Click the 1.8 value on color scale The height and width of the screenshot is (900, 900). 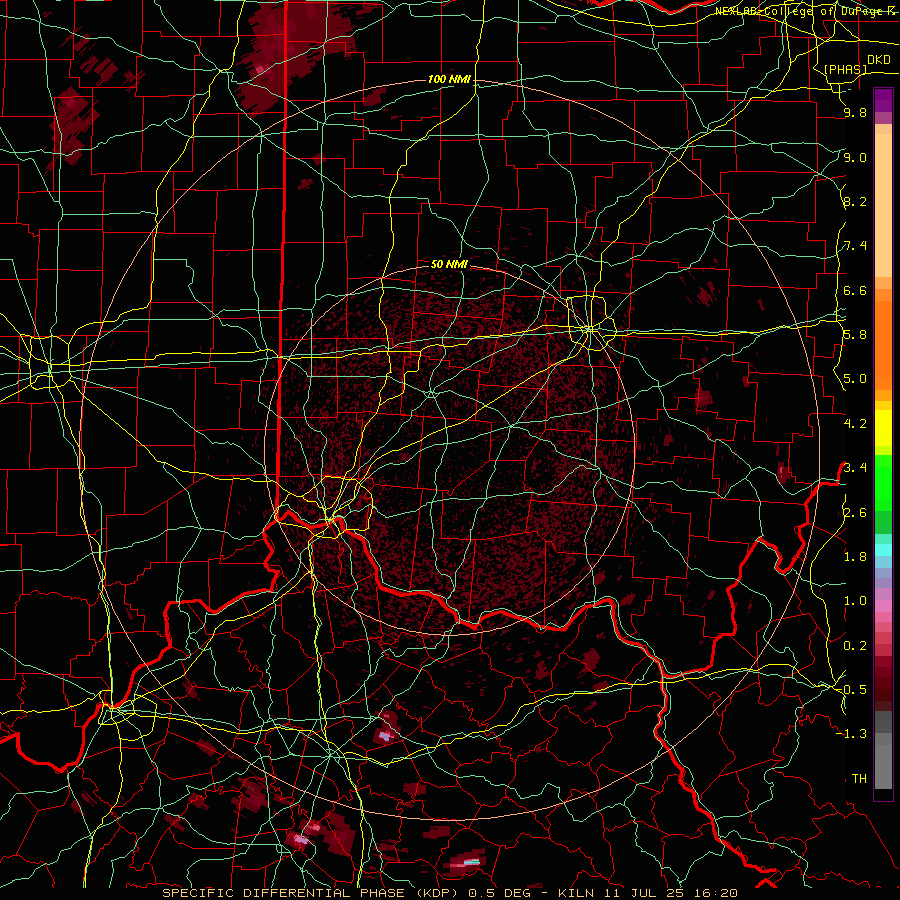(855, 557)
